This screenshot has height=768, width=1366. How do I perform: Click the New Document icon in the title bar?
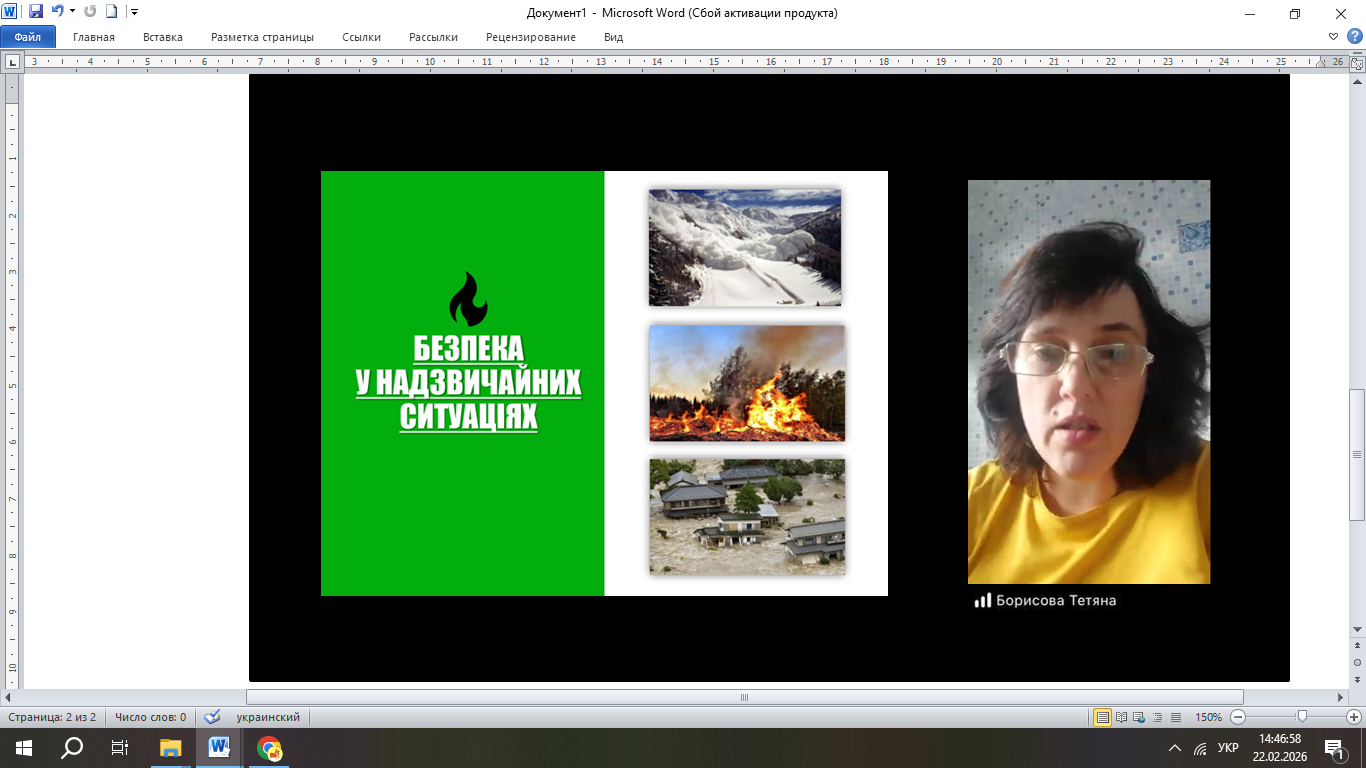(111, 12)
